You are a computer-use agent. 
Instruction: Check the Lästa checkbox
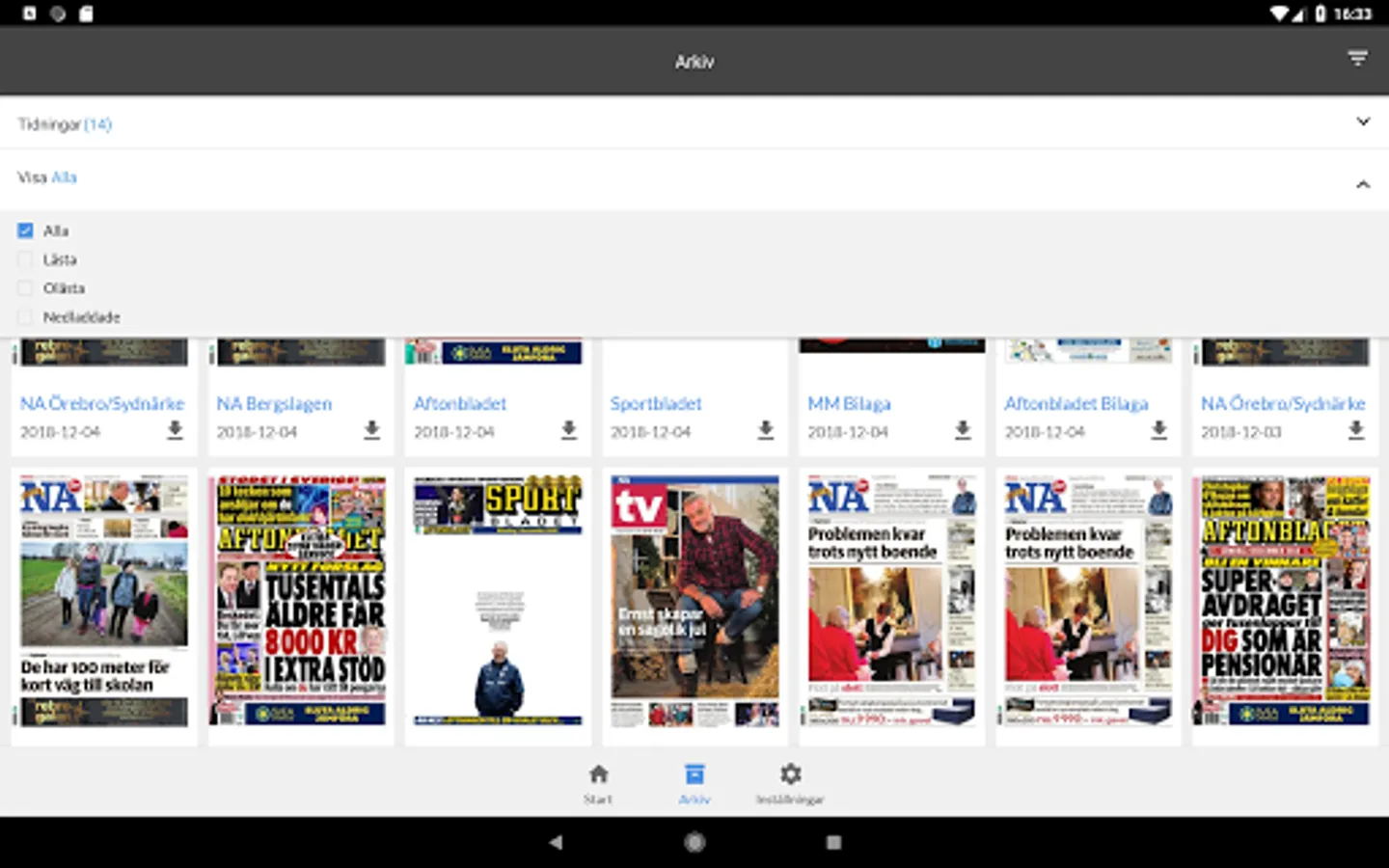coord(25,259)
